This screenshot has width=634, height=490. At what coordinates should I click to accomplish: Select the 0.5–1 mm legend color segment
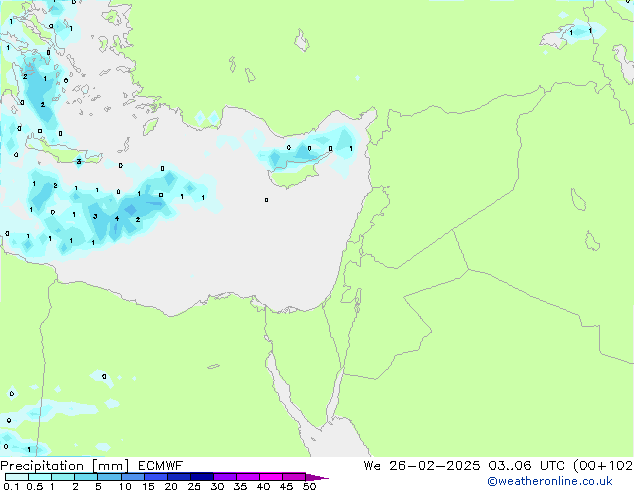point(40,477)
